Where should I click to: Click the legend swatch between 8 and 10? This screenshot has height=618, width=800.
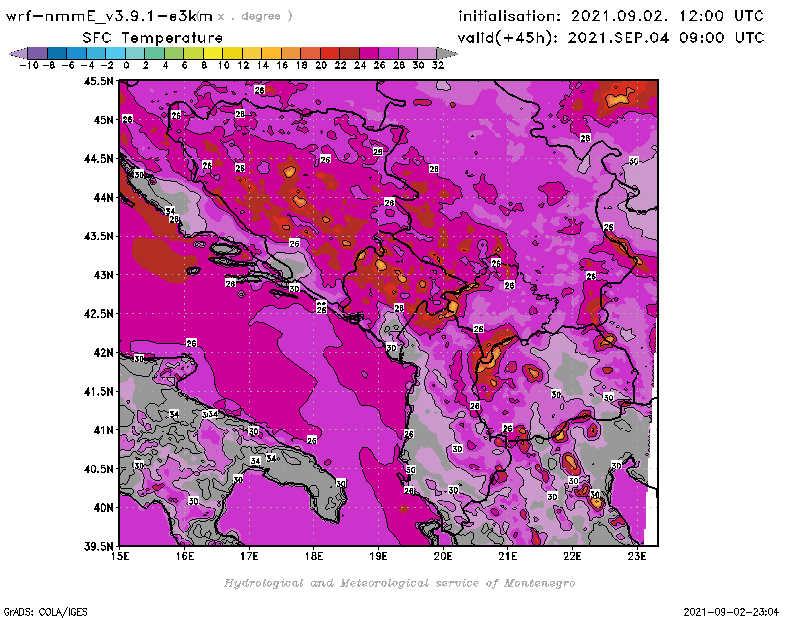pos(213,53)
